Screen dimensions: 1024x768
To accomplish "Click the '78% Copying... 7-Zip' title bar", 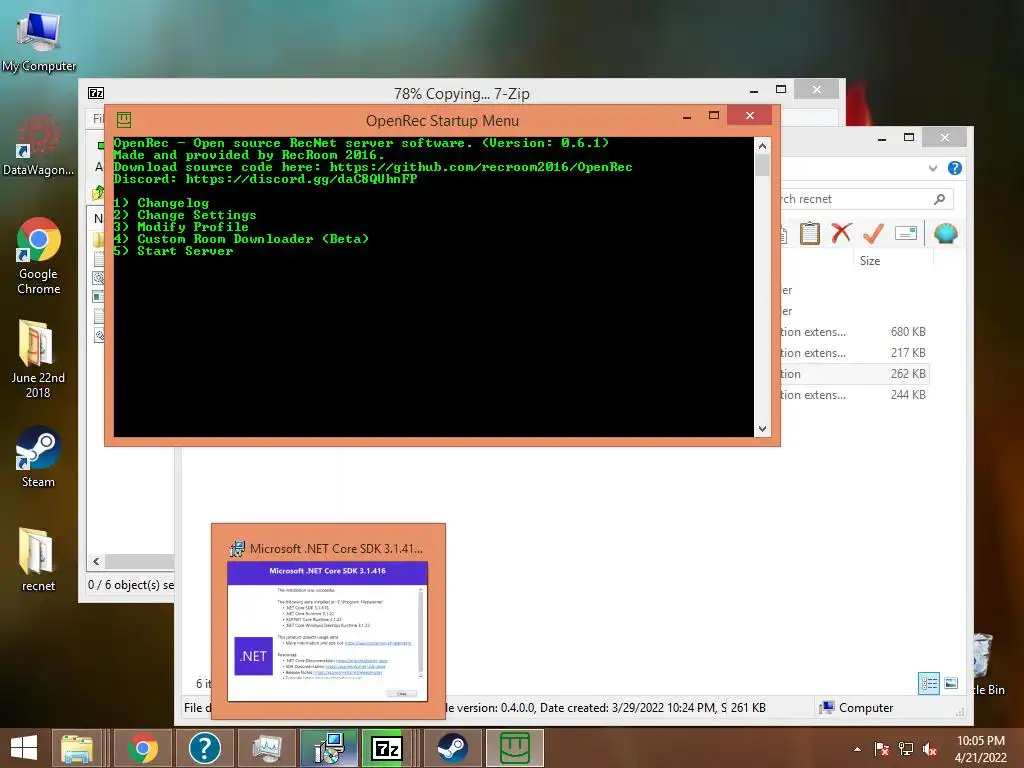I will coord(461,93).
